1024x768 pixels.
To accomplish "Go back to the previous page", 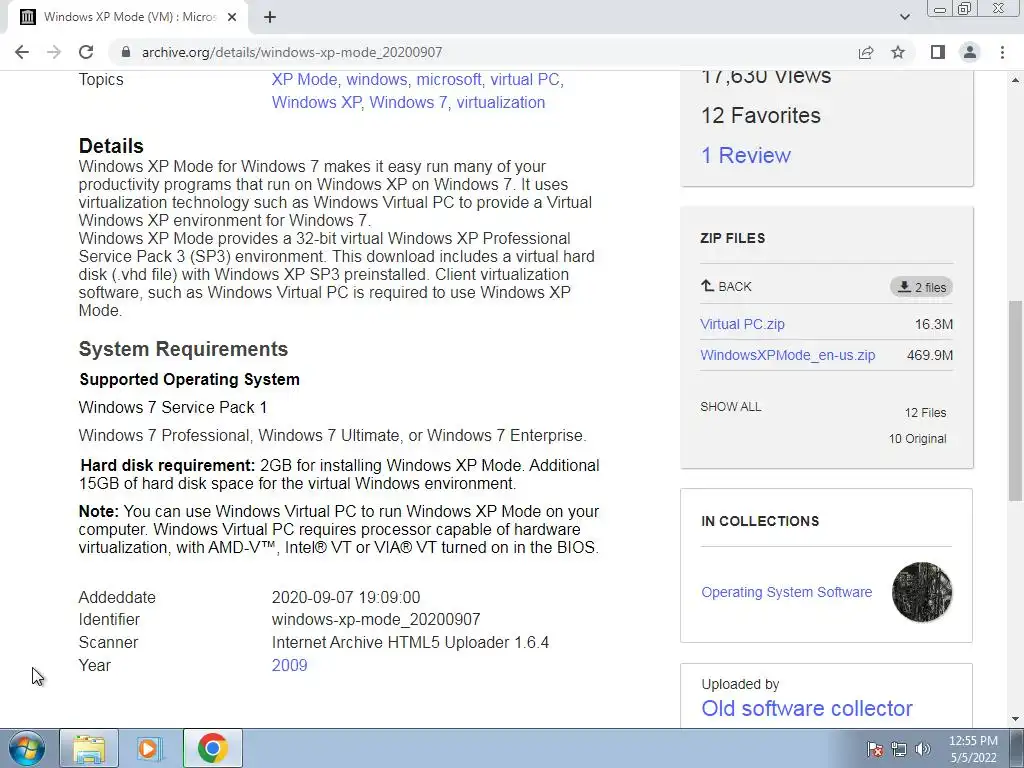I will (22, 52).
